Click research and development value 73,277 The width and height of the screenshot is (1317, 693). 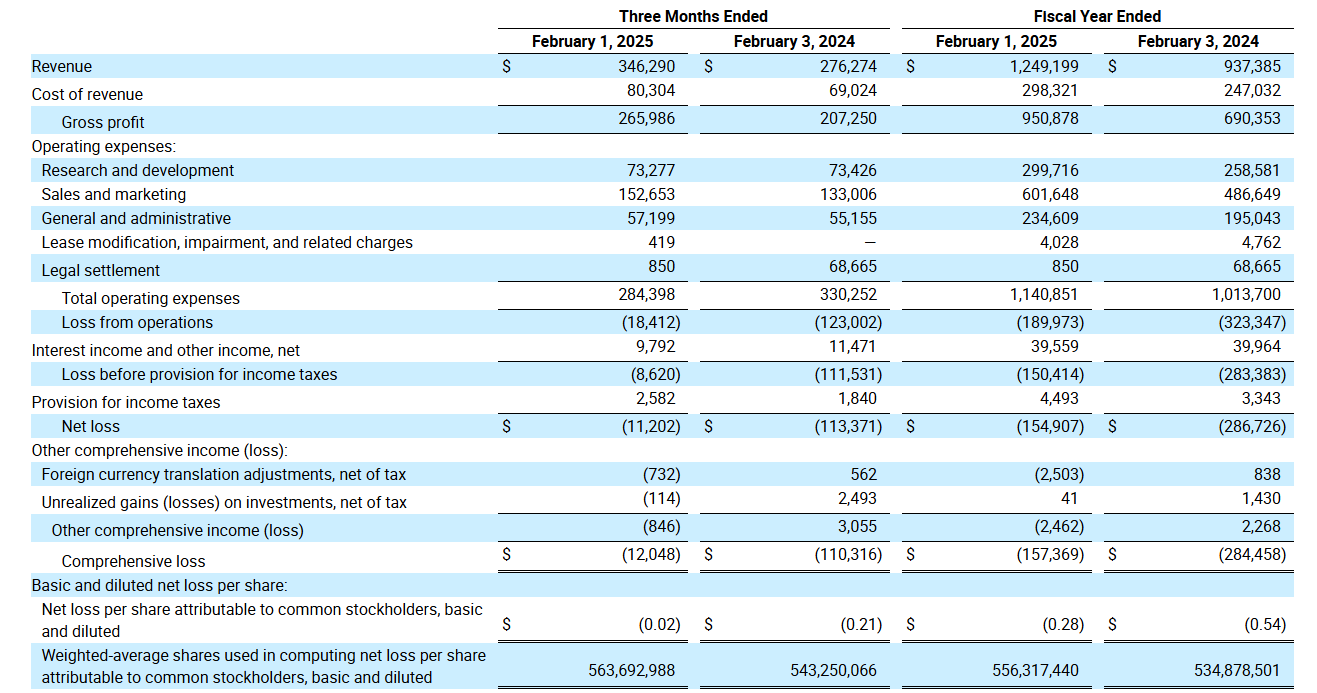[652, 170]
